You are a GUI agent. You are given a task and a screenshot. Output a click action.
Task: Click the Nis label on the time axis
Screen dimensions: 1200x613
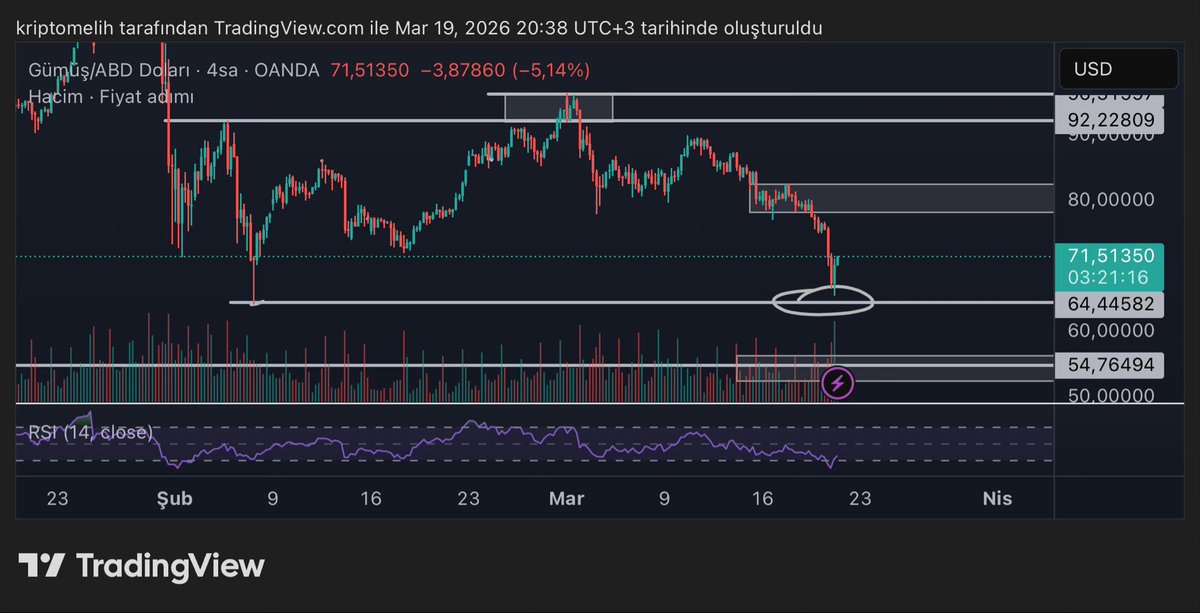pyautogui.click(x=997, y=497)
